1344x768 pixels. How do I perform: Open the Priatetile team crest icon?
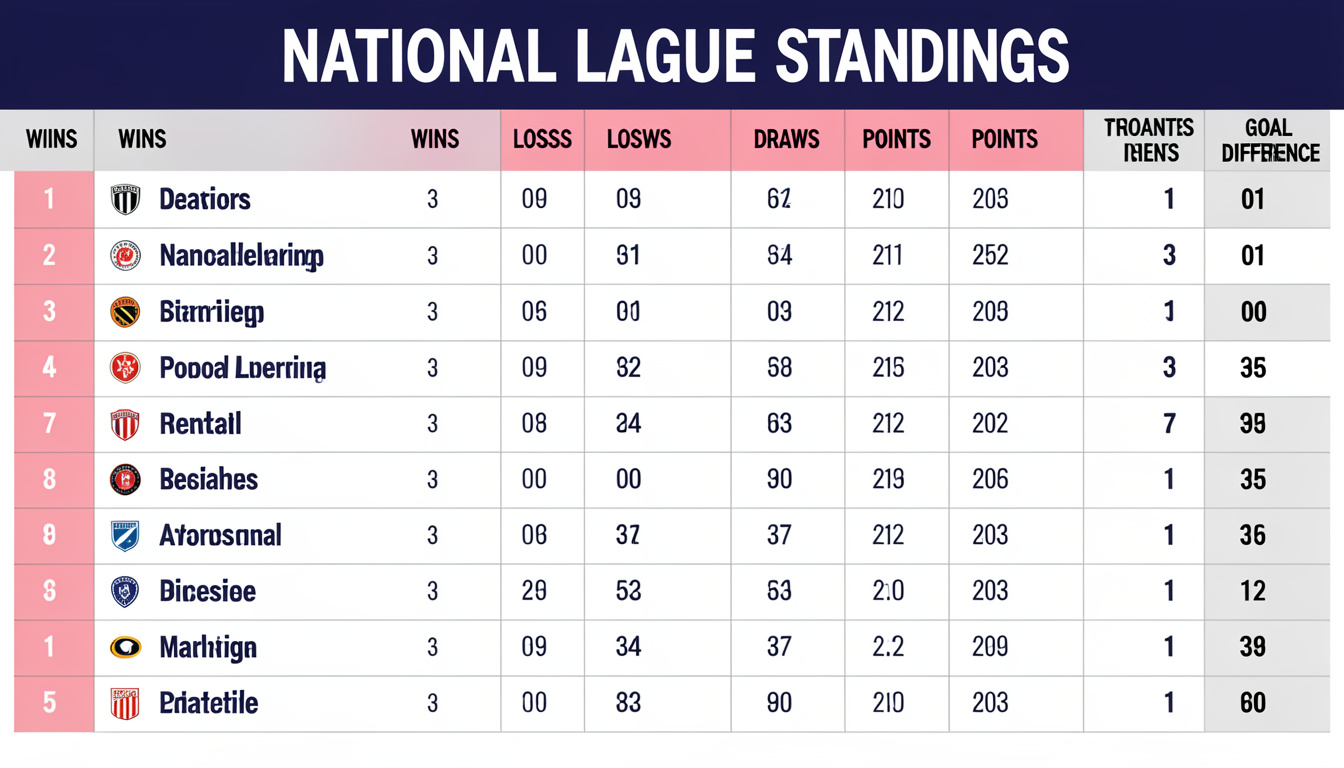point(125,704)
